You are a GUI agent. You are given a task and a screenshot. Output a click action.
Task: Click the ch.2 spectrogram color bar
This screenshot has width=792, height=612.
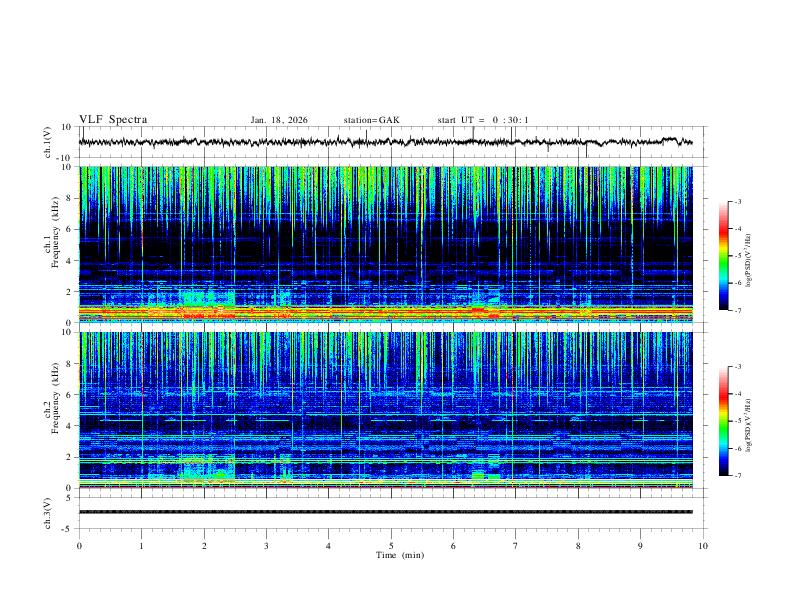coord(723,421)
